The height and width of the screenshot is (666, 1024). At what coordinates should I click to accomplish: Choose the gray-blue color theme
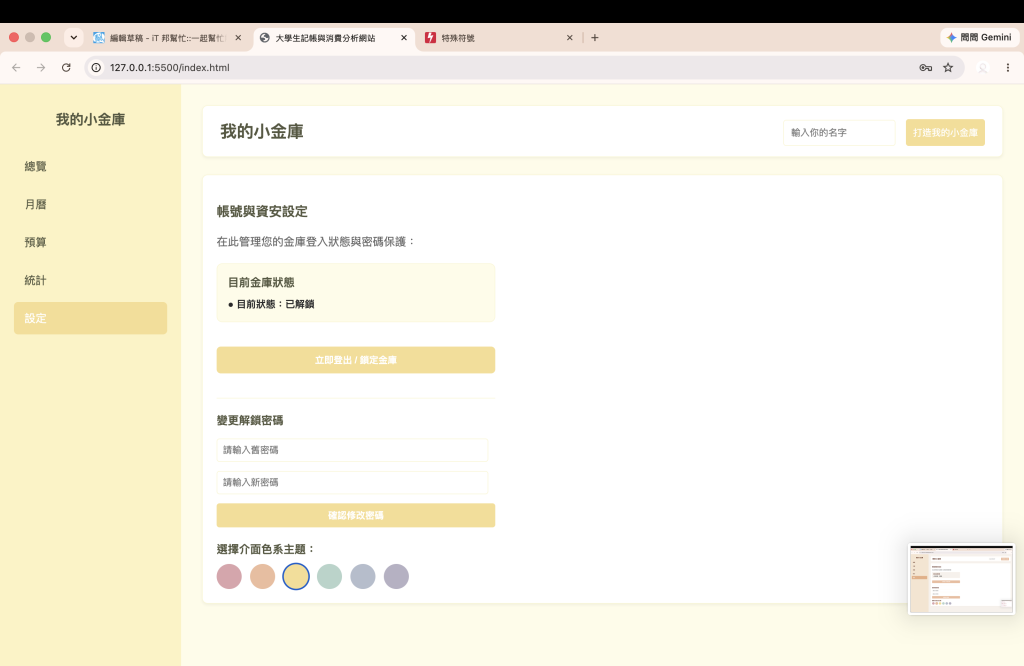(x=362, y=577)
